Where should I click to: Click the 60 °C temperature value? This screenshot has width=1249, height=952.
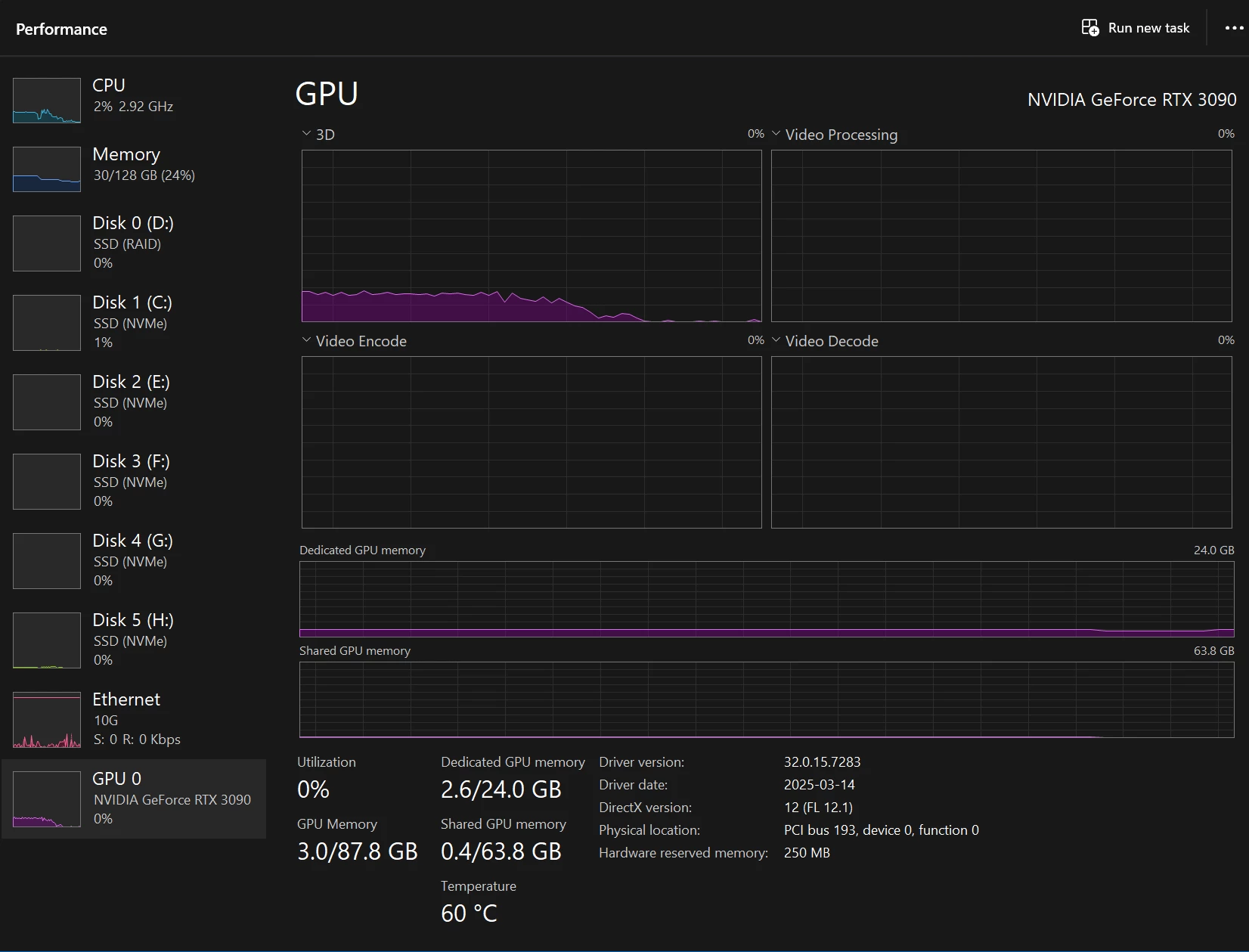(469, 913)
